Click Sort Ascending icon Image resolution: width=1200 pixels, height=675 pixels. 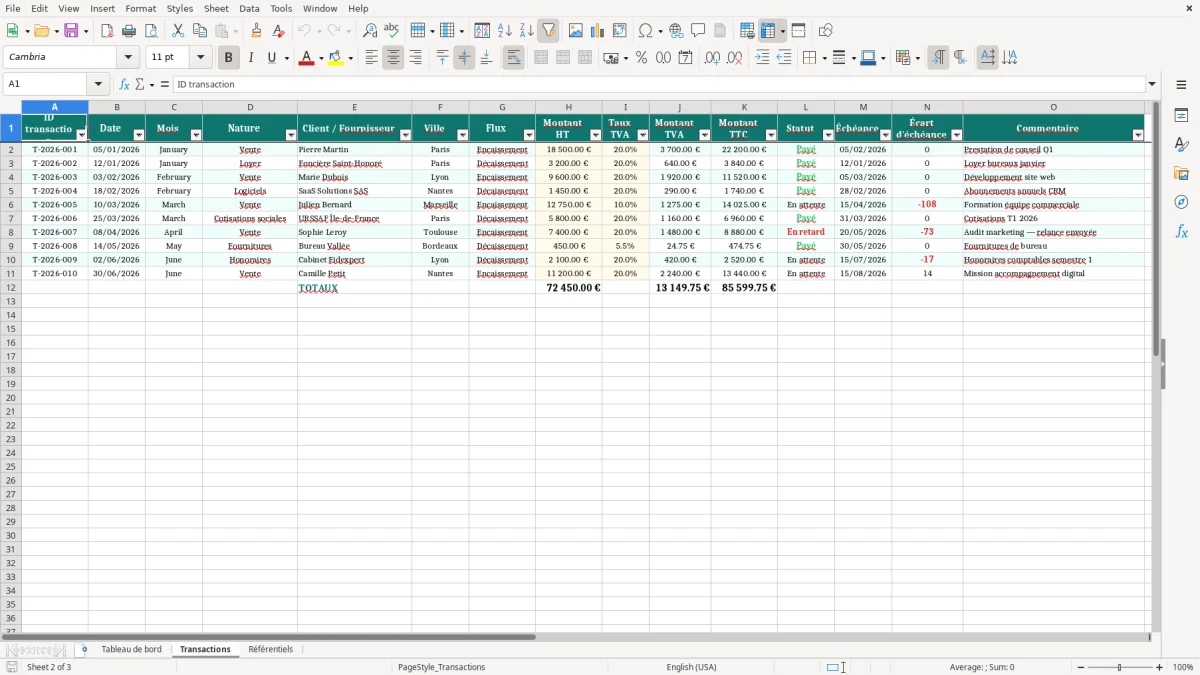(505, 31)
